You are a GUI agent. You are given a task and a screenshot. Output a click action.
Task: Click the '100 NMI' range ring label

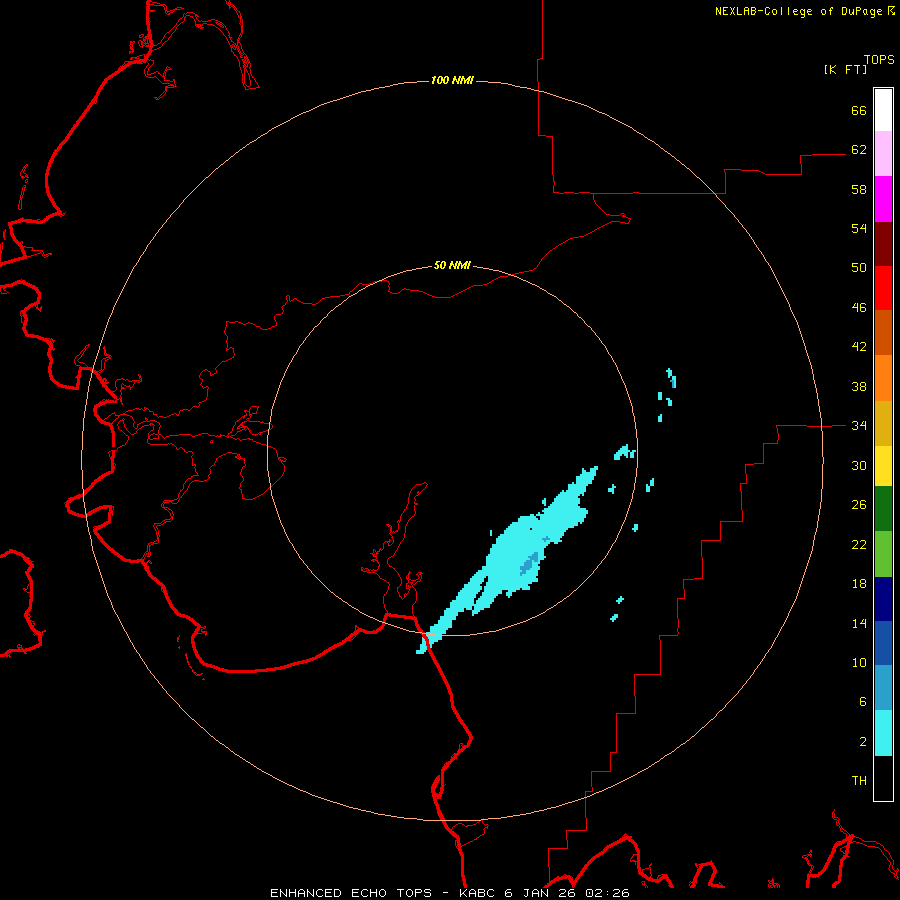pos(452,80)
